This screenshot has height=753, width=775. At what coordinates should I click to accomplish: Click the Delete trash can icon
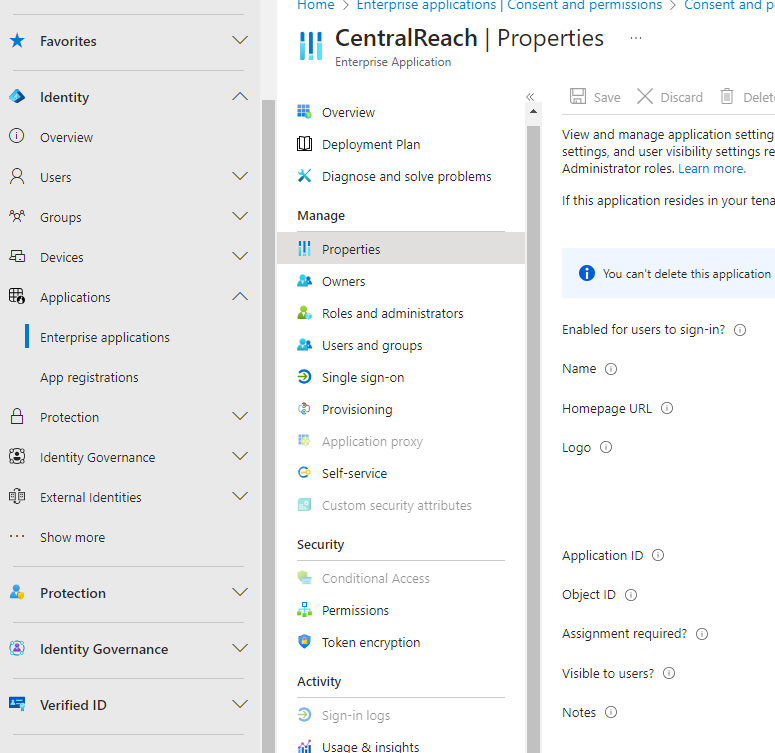coord(727,96)
